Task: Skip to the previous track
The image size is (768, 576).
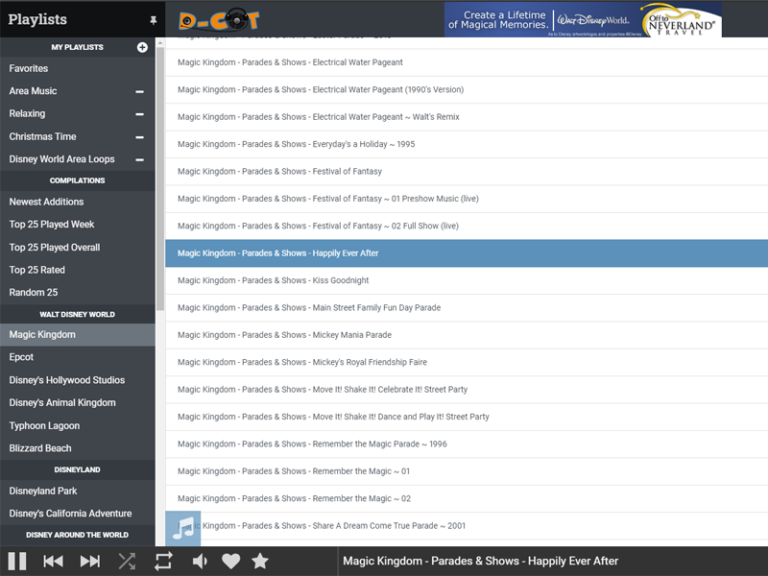Action: coord(53,561)
